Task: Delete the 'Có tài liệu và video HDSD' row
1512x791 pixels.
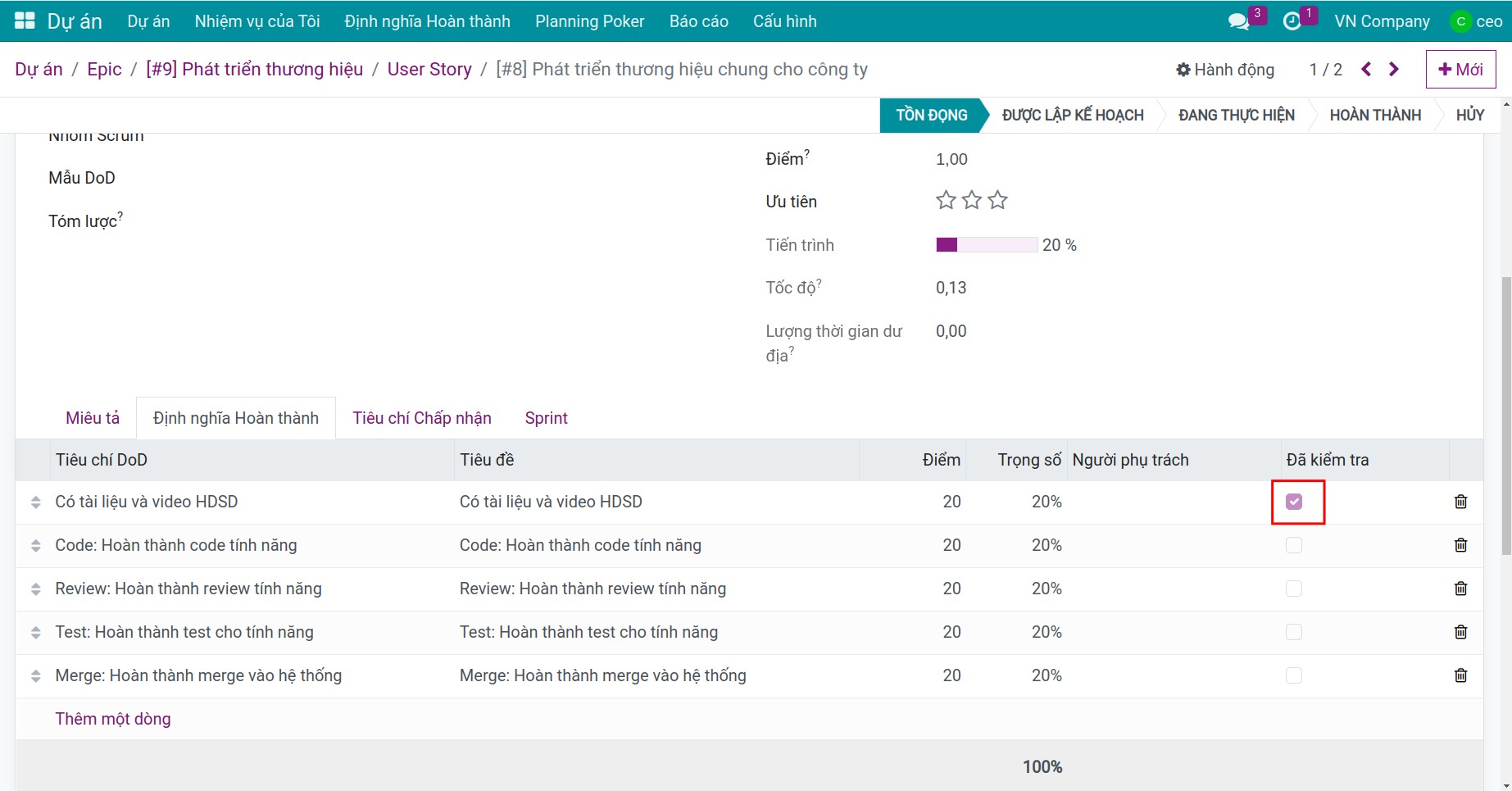Action: (1460, 502)
